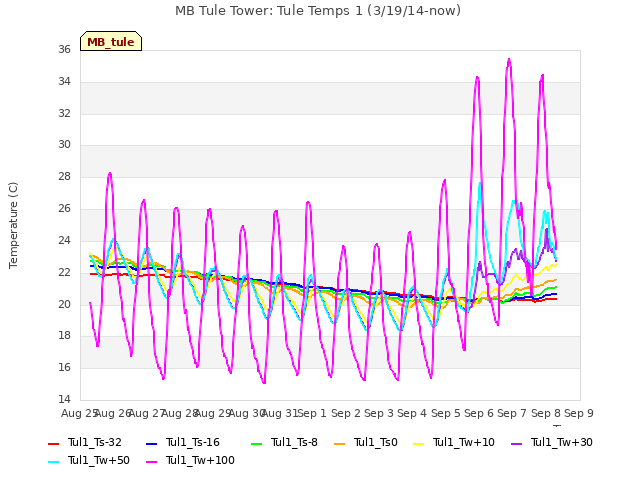Image resolution: width=640 pixels, height=480 pixels.
Task: Click the Sep 1 x-axis date label
Action: (312, 413)
